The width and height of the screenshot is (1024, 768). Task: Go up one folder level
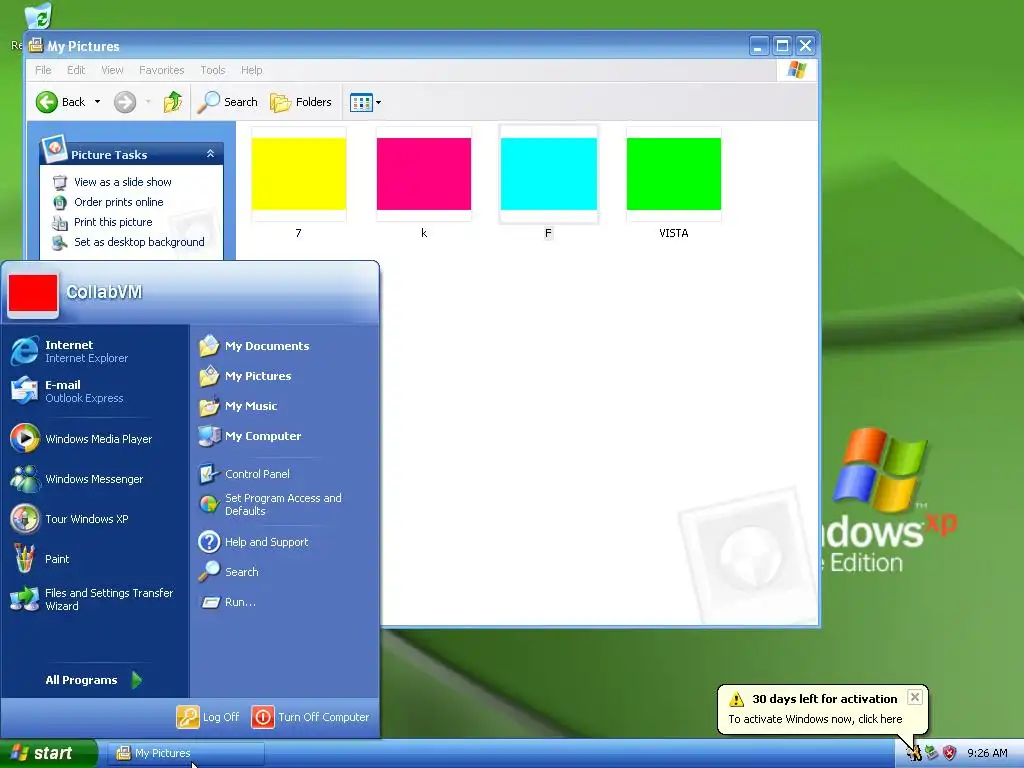point(172,102)
